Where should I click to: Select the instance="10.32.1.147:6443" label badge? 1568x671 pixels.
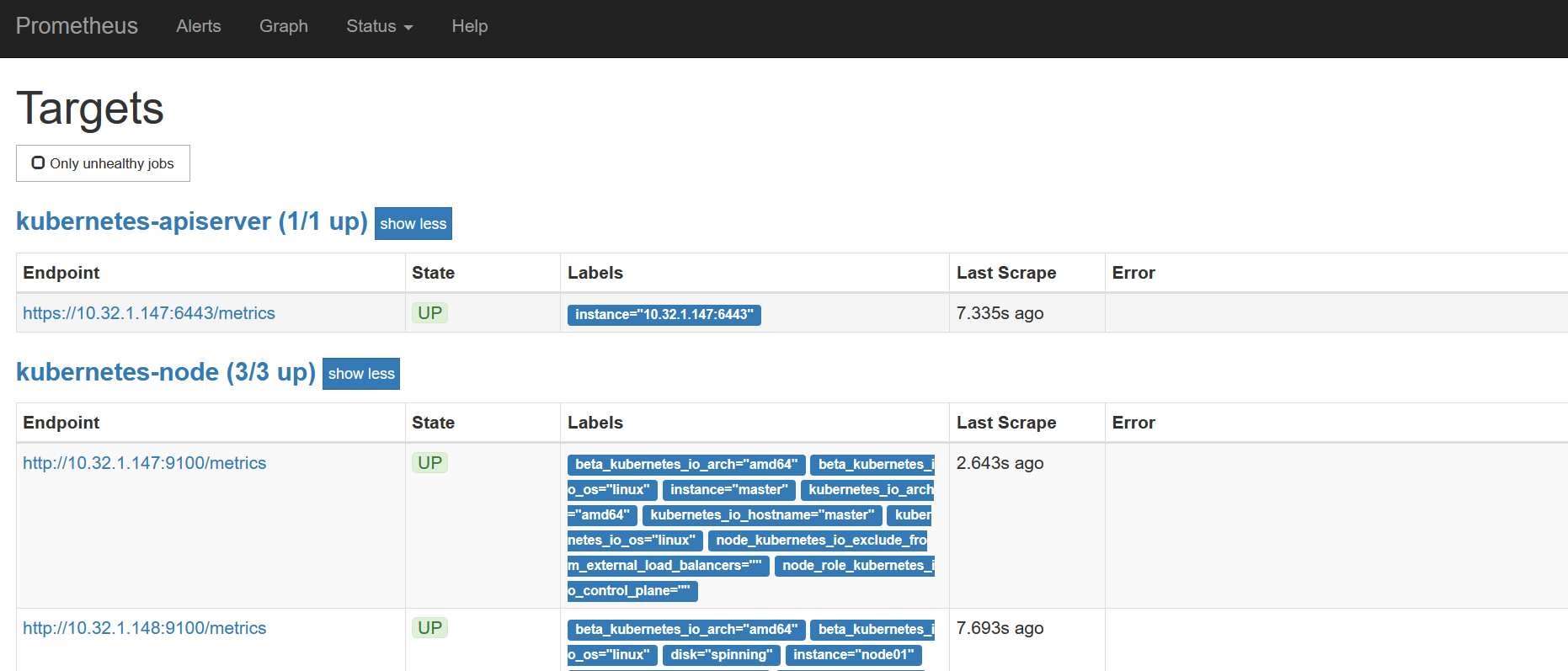click(x=664, y=315)
